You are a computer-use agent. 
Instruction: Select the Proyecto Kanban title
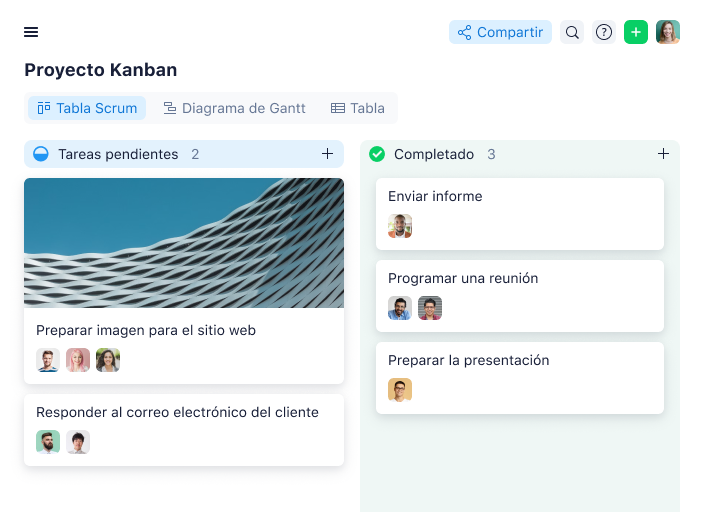[x=101, y=70]
